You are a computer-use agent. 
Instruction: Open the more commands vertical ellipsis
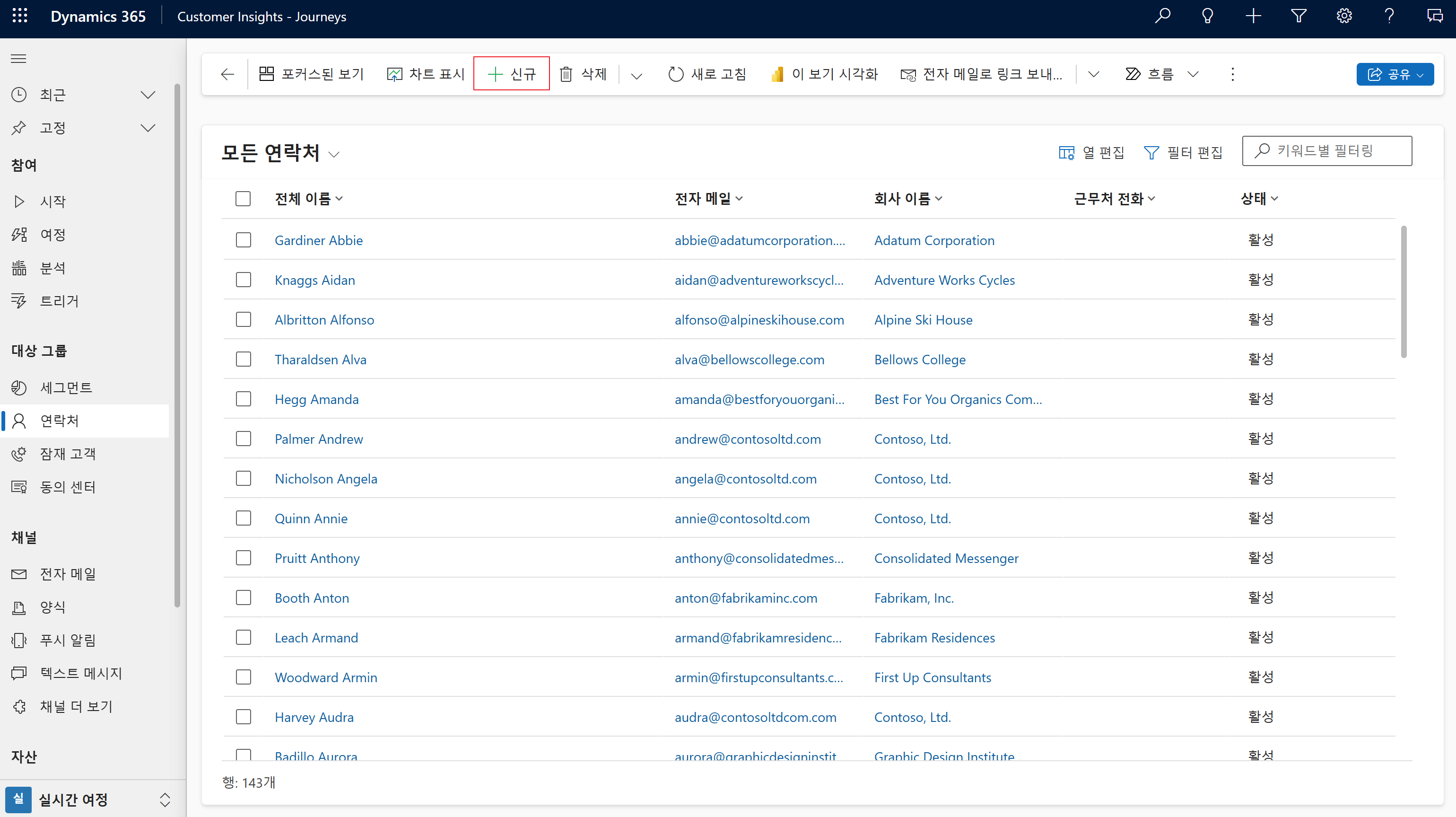coord(1233,74)
